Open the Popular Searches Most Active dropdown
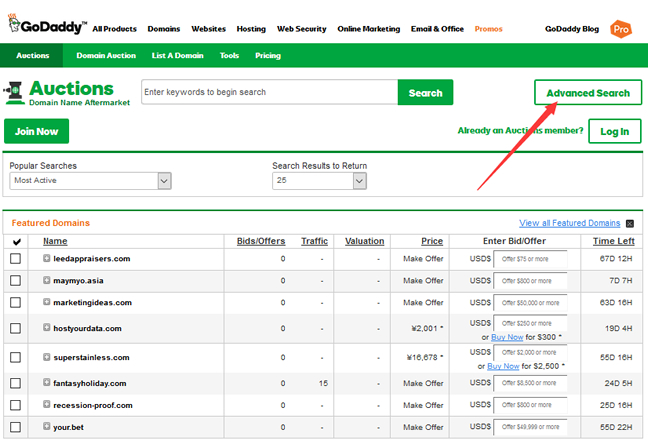The height and width of the screenshot is (441, 648). [91, 181]
